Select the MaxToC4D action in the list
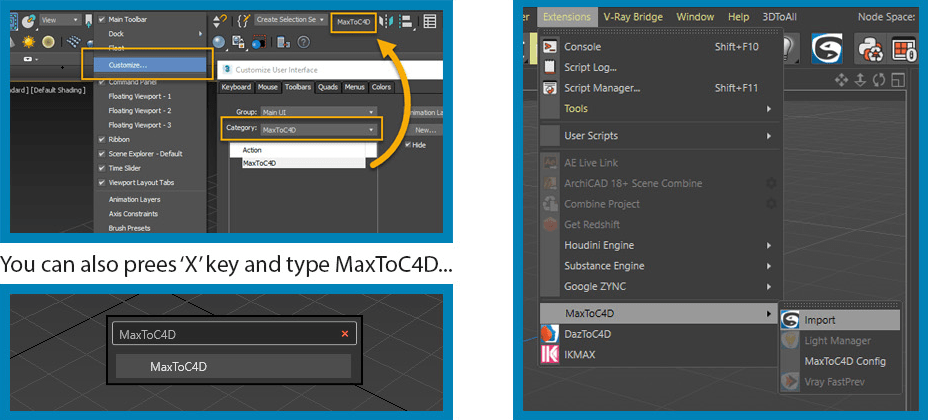Image resolution: width=928 pixels, height=420 pixels. click(x=304, y=162)
